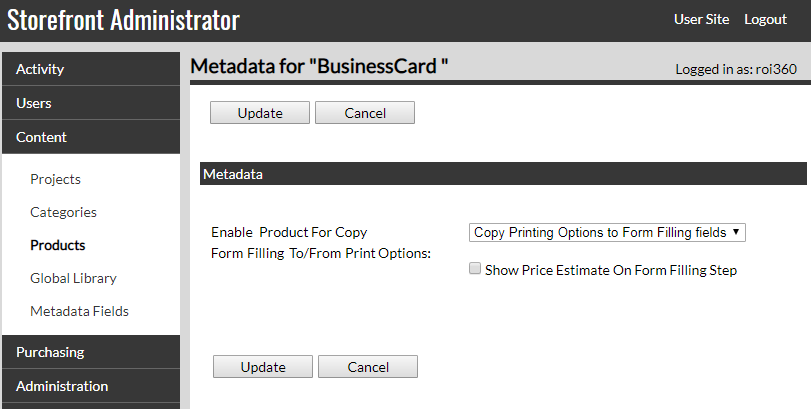Go to Projects in sidebar
Image resolution: width=811 pixels, height=409 pixels.
click(55, 179)
